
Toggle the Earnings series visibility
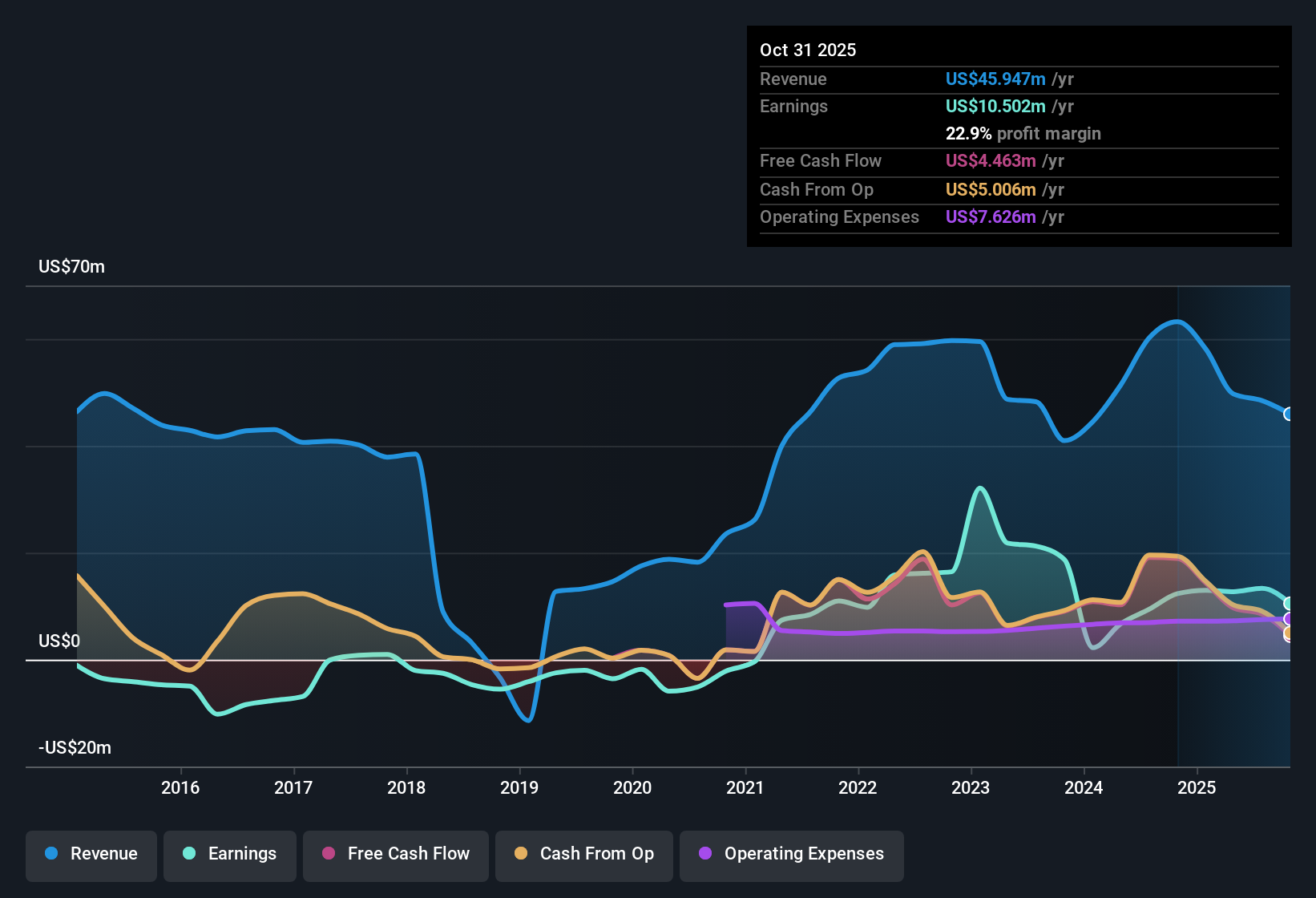coord(230,854)
